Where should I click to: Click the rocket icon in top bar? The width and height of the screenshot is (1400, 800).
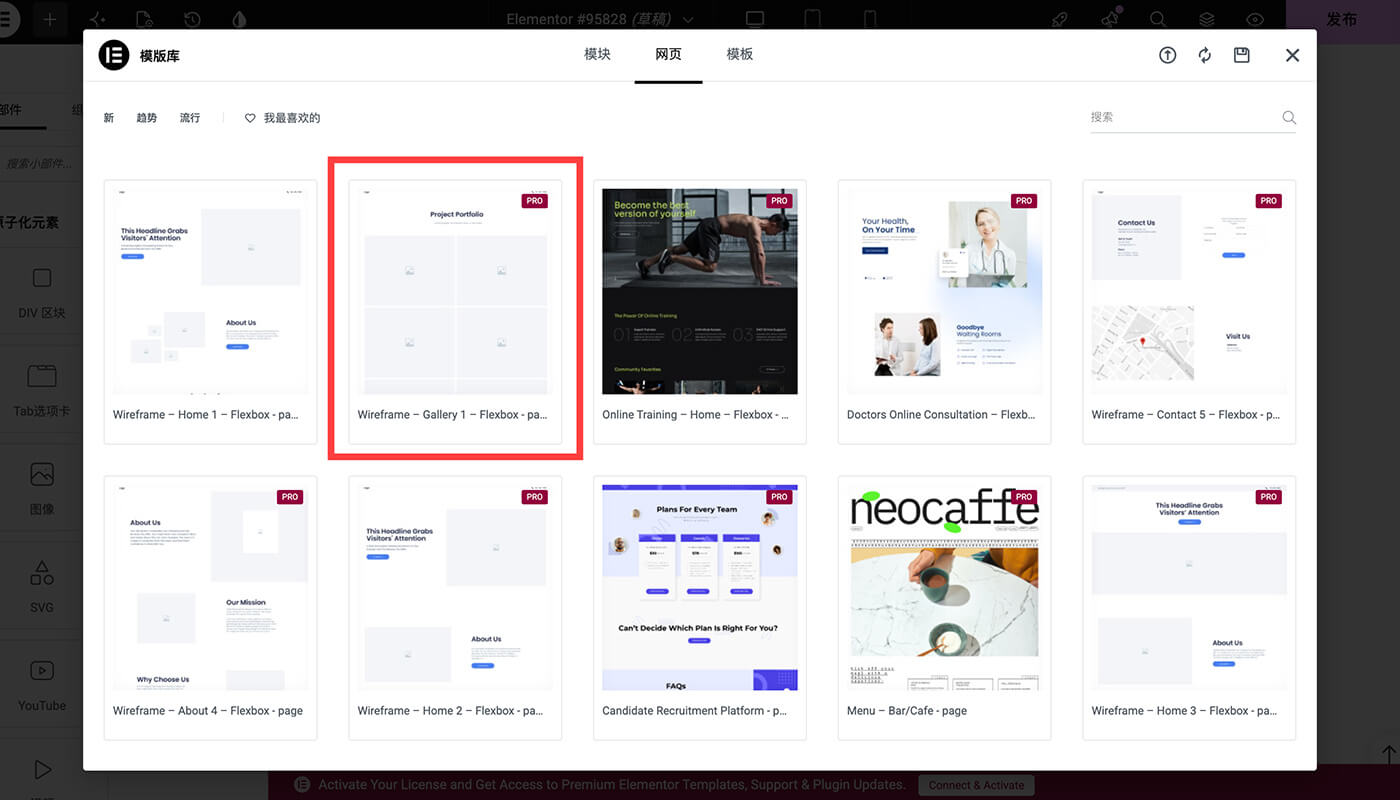(1059, 19)
